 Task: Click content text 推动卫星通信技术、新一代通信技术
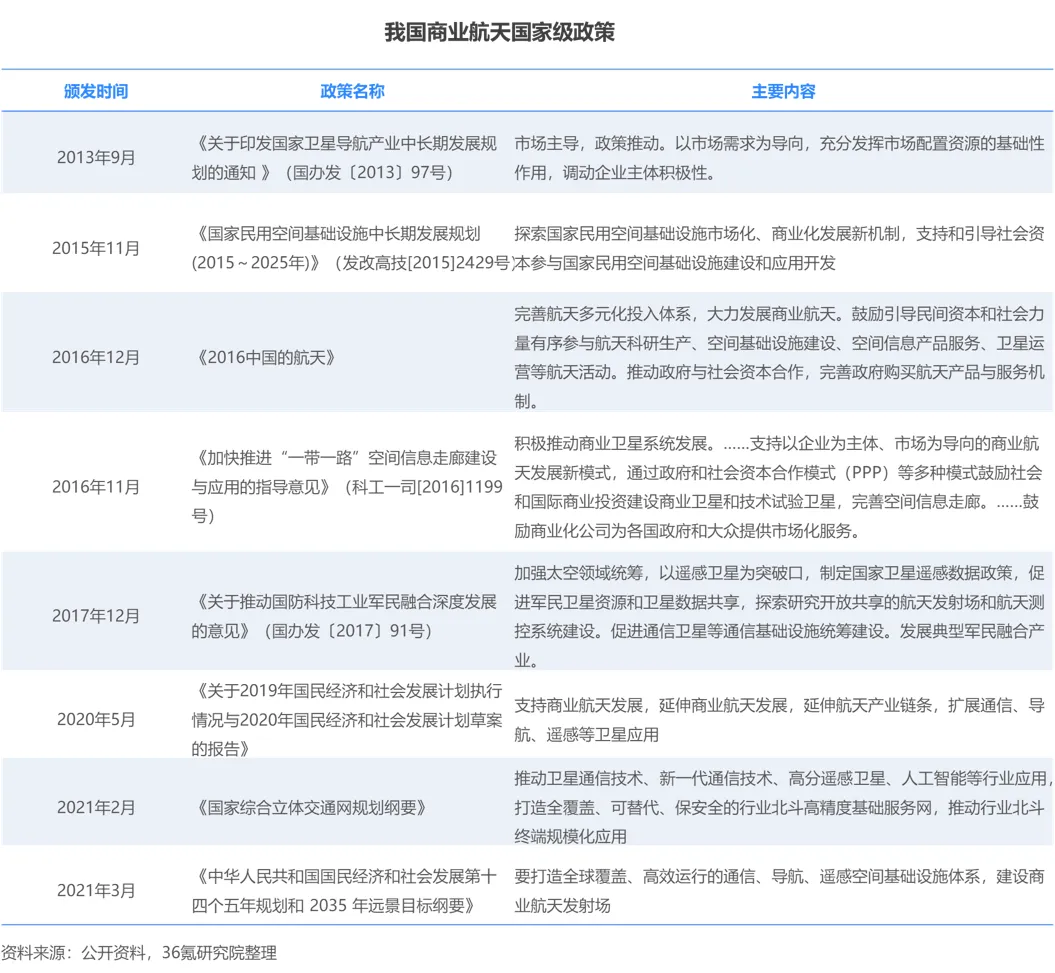click(781, 807)
